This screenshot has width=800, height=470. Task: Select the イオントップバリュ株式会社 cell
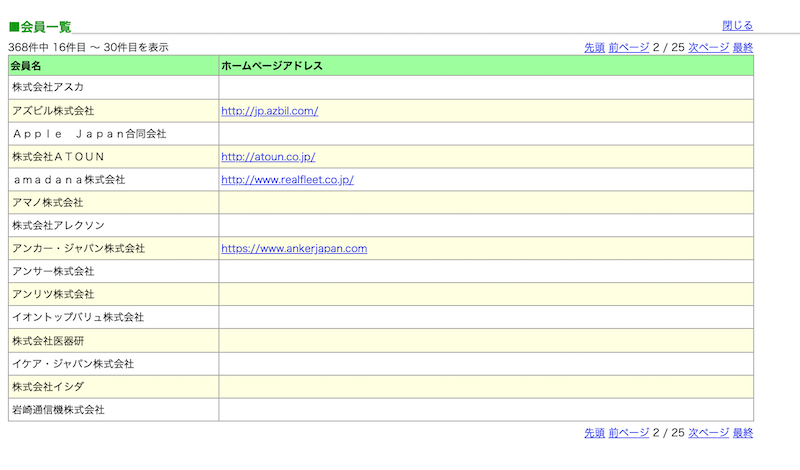click(114, 317)
